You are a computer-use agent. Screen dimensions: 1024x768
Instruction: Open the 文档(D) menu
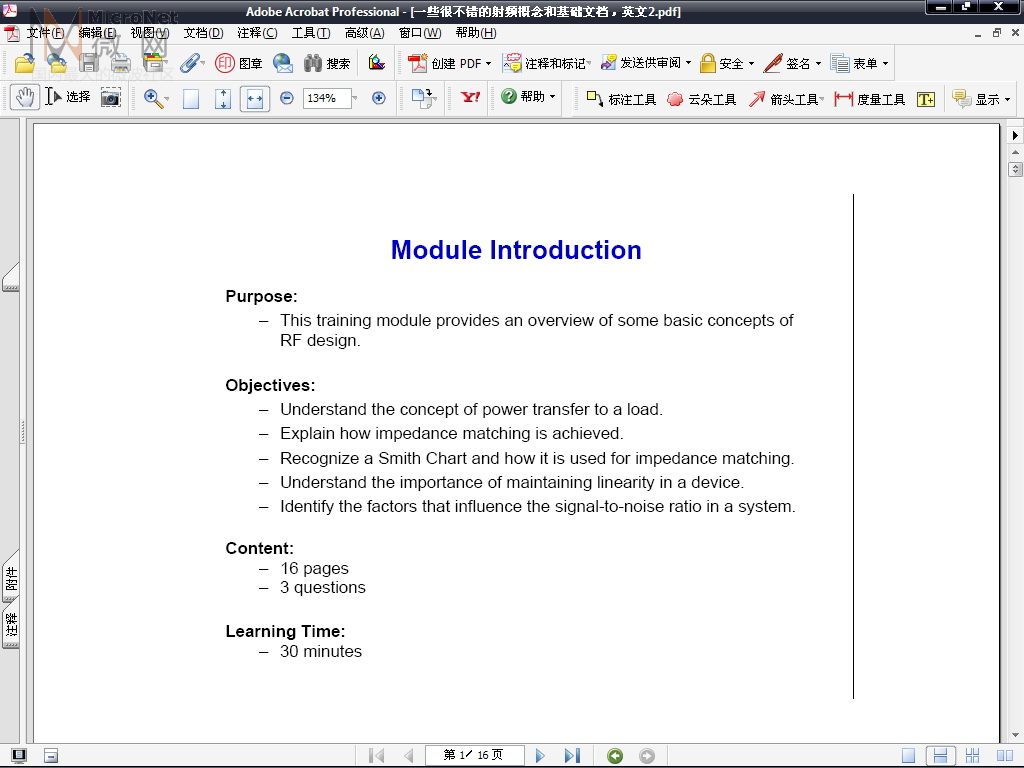tap(203, 33)
